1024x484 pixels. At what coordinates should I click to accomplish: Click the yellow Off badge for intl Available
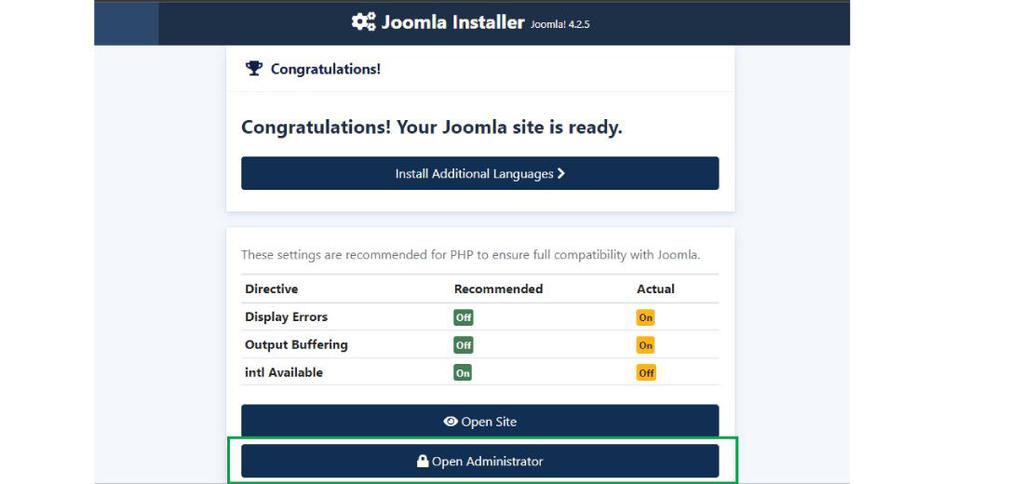tap(646, 373)
